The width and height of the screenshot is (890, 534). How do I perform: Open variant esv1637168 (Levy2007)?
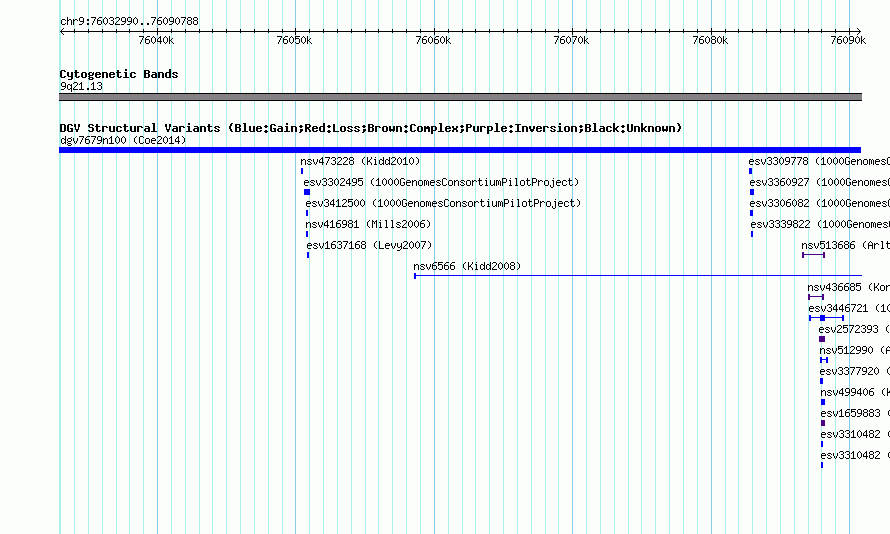point(370,245)
